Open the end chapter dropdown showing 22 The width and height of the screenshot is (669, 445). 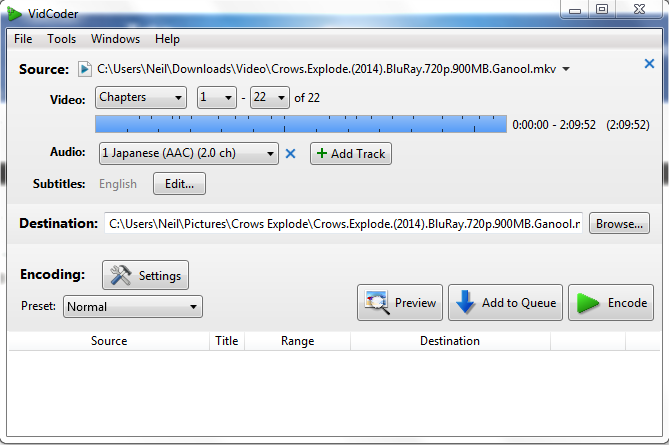tap(270, 98)
